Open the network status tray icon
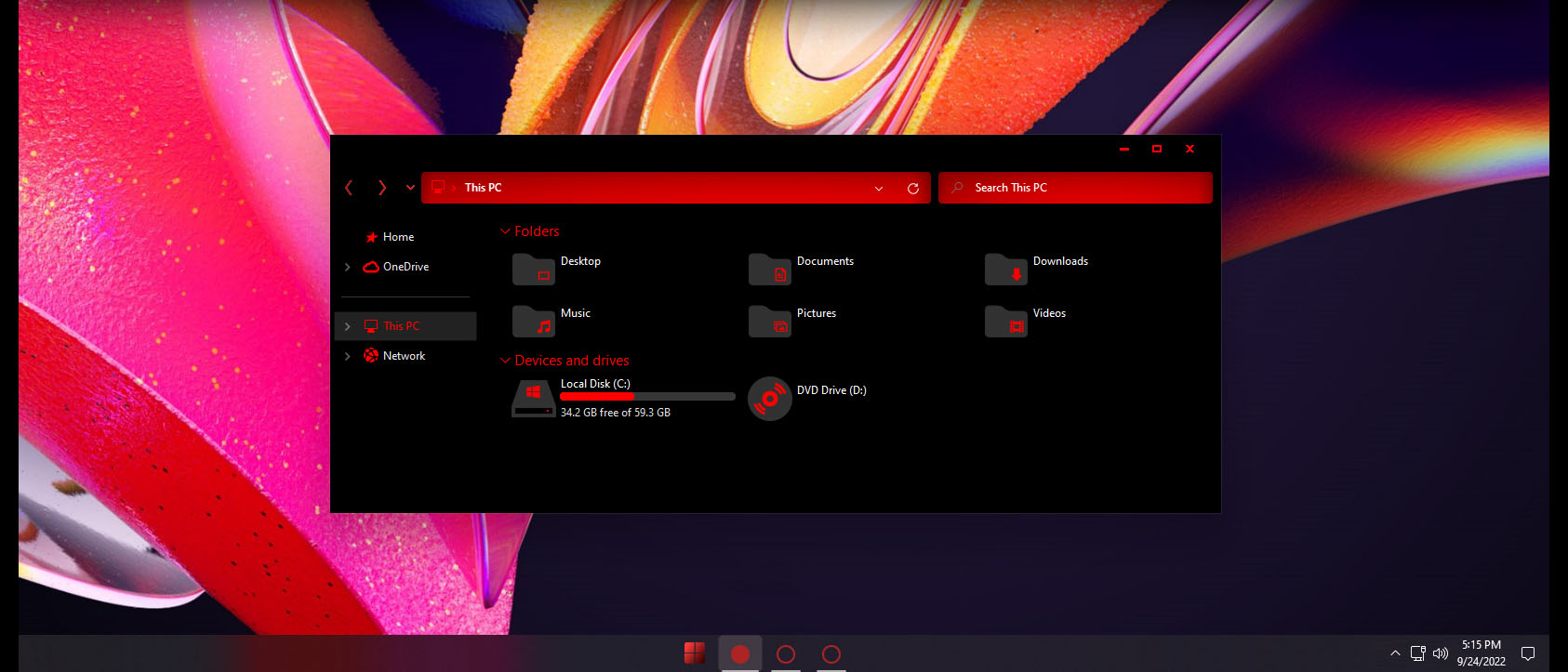 (1417, 653)
